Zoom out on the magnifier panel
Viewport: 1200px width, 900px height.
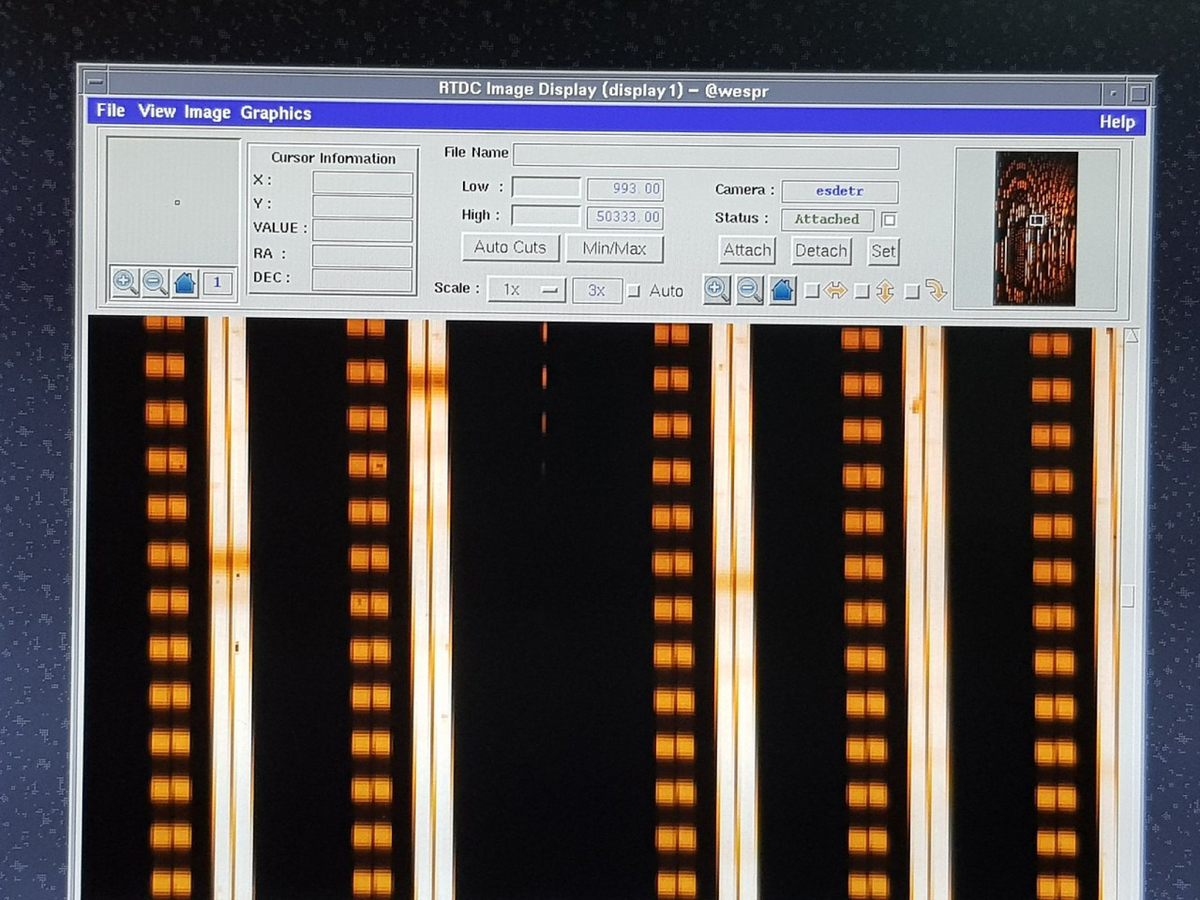[155, 282]
